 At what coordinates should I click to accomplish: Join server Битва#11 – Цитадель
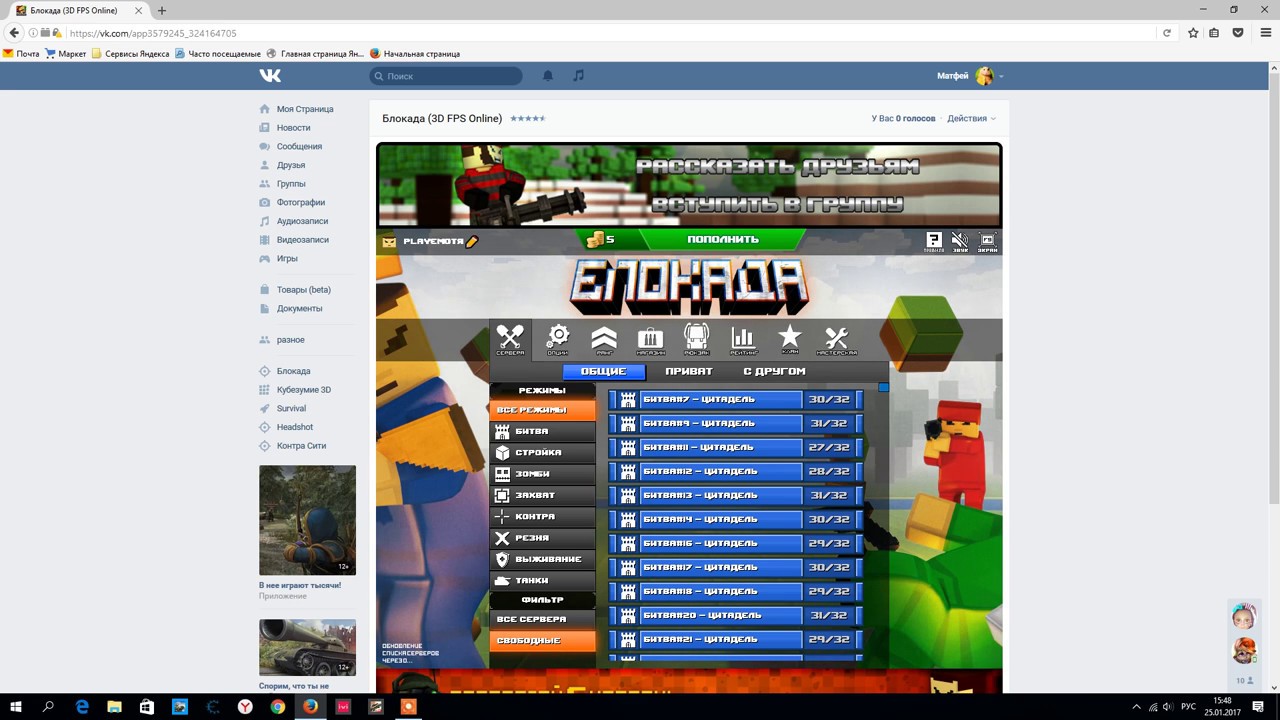coord(735,447)
